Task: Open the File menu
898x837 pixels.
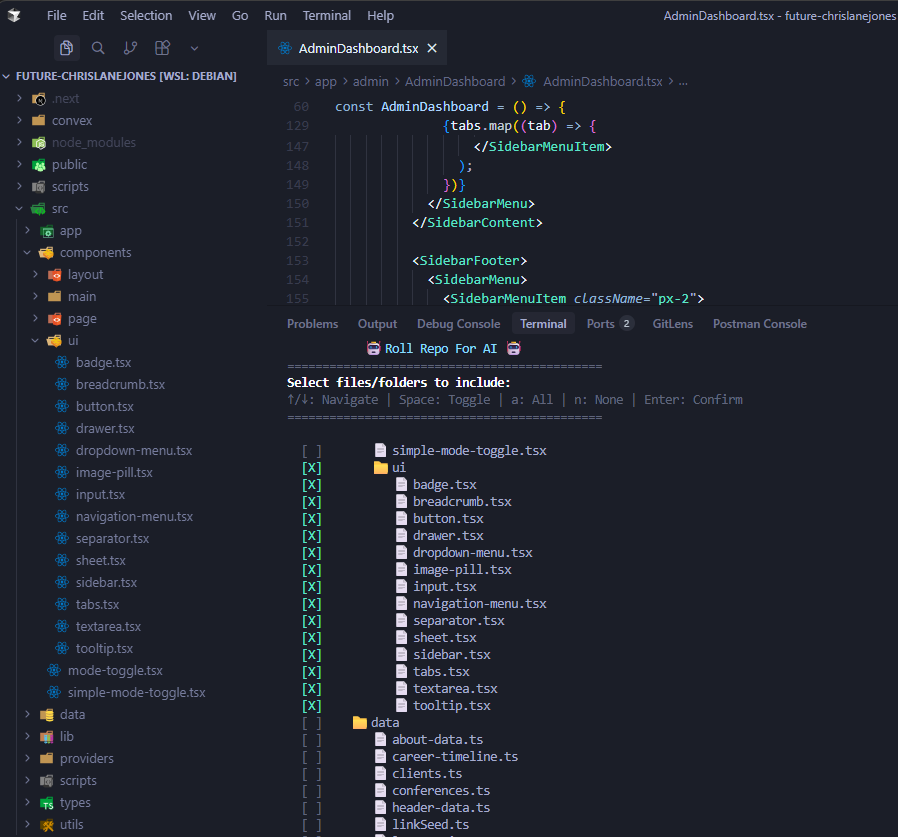Action: (x=57, y=15)
